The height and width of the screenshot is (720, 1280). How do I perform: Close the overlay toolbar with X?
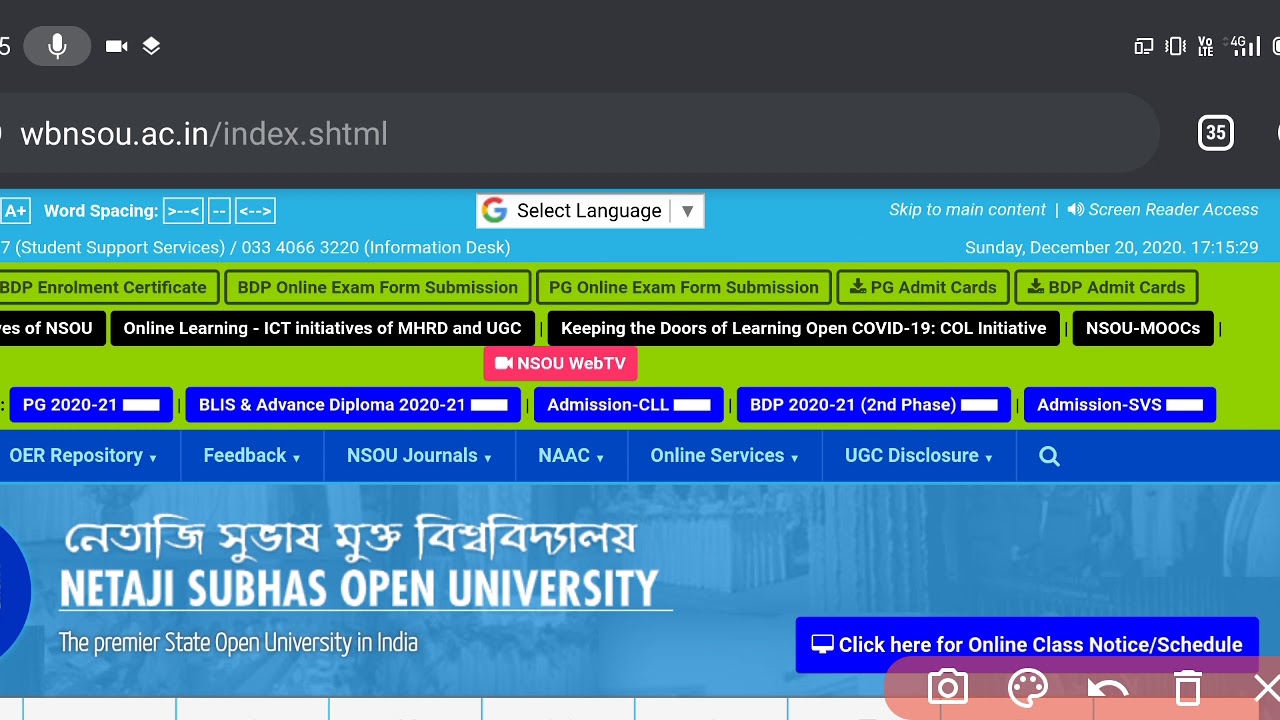(x=1266, y=688)
